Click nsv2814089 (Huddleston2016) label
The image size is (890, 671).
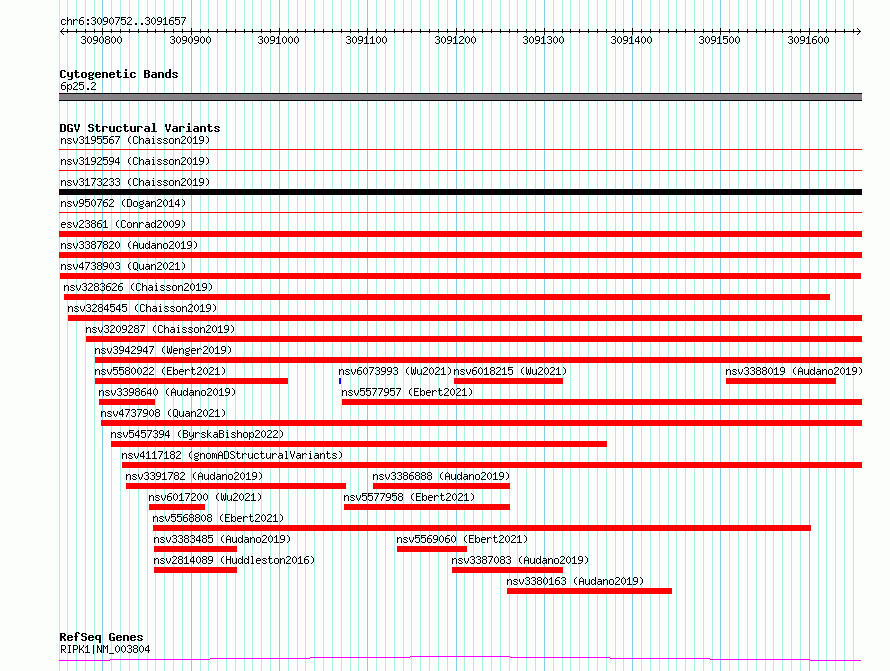pos(234,560)
